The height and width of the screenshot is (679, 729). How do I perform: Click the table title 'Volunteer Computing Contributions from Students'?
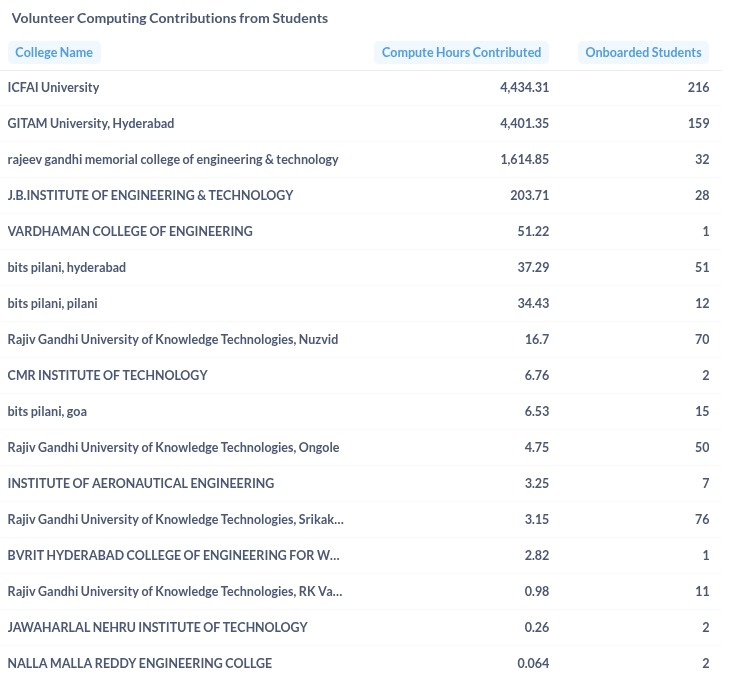(x=170, y=18)
